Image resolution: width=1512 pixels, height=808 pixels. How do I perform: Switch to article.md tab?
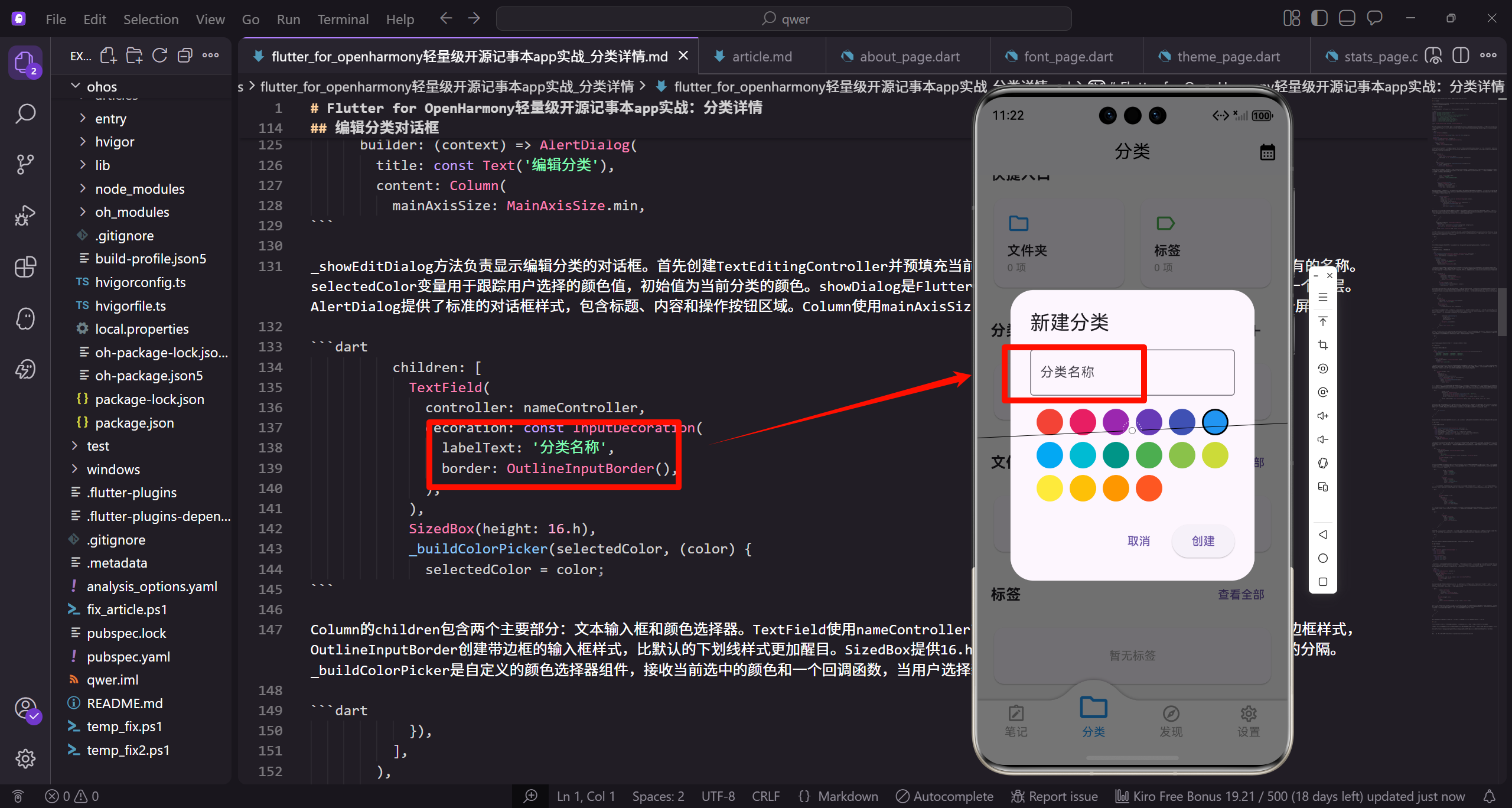point(761,57)
